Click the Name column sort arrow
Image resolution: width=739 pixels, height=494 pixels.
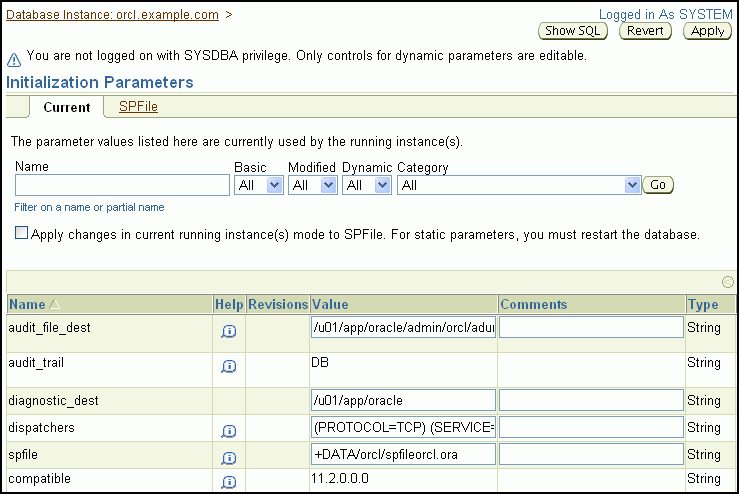[x=54, y=304]
